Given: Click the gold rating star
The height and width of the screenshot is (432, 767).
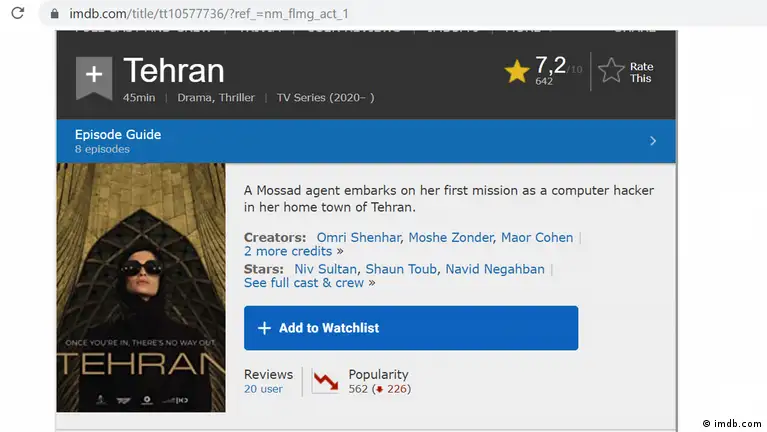Looking at the screenshot, I should (517, 71).
